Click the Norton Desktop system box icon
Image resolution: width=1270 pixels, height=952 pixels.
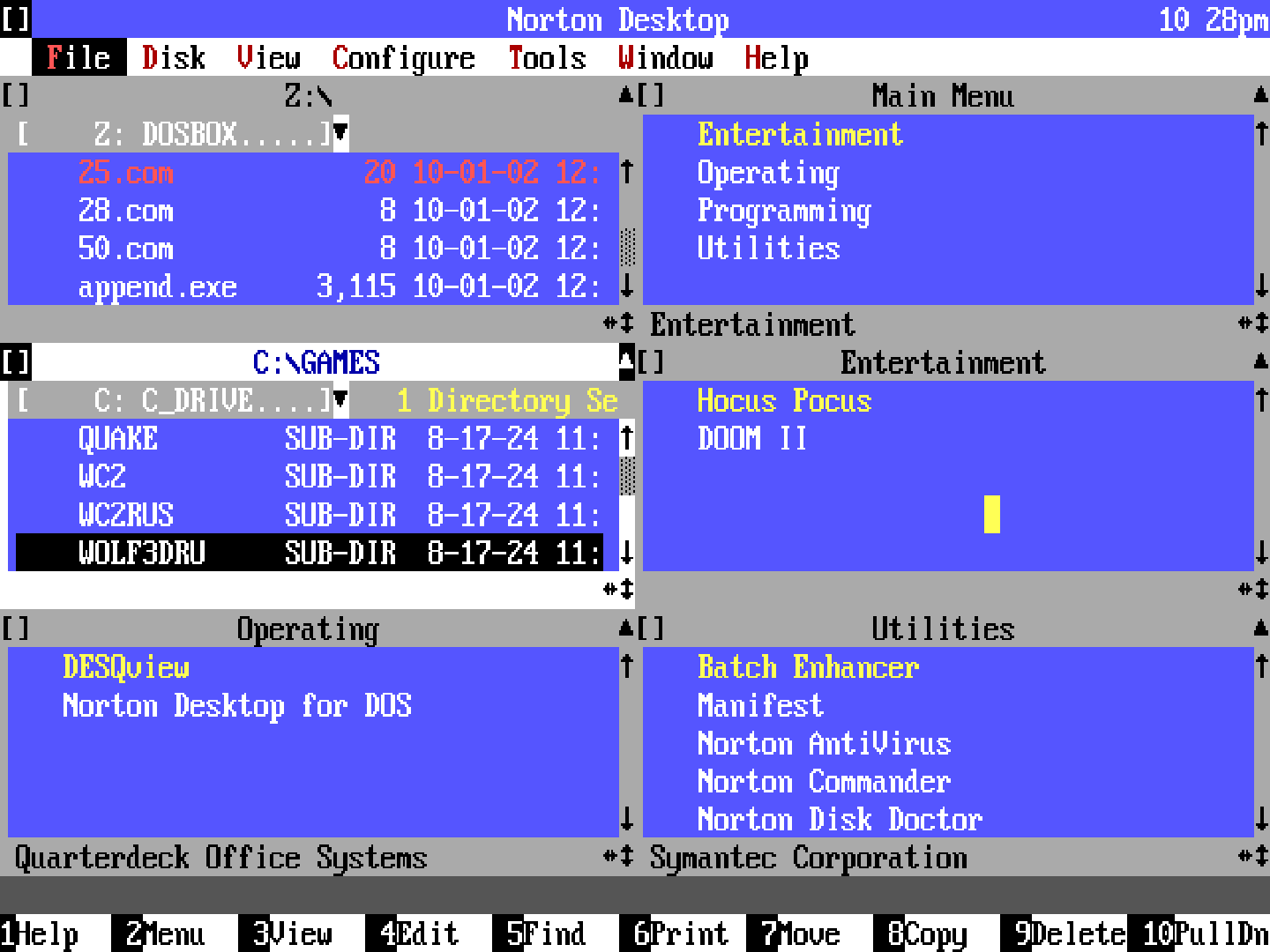point(16,19)
